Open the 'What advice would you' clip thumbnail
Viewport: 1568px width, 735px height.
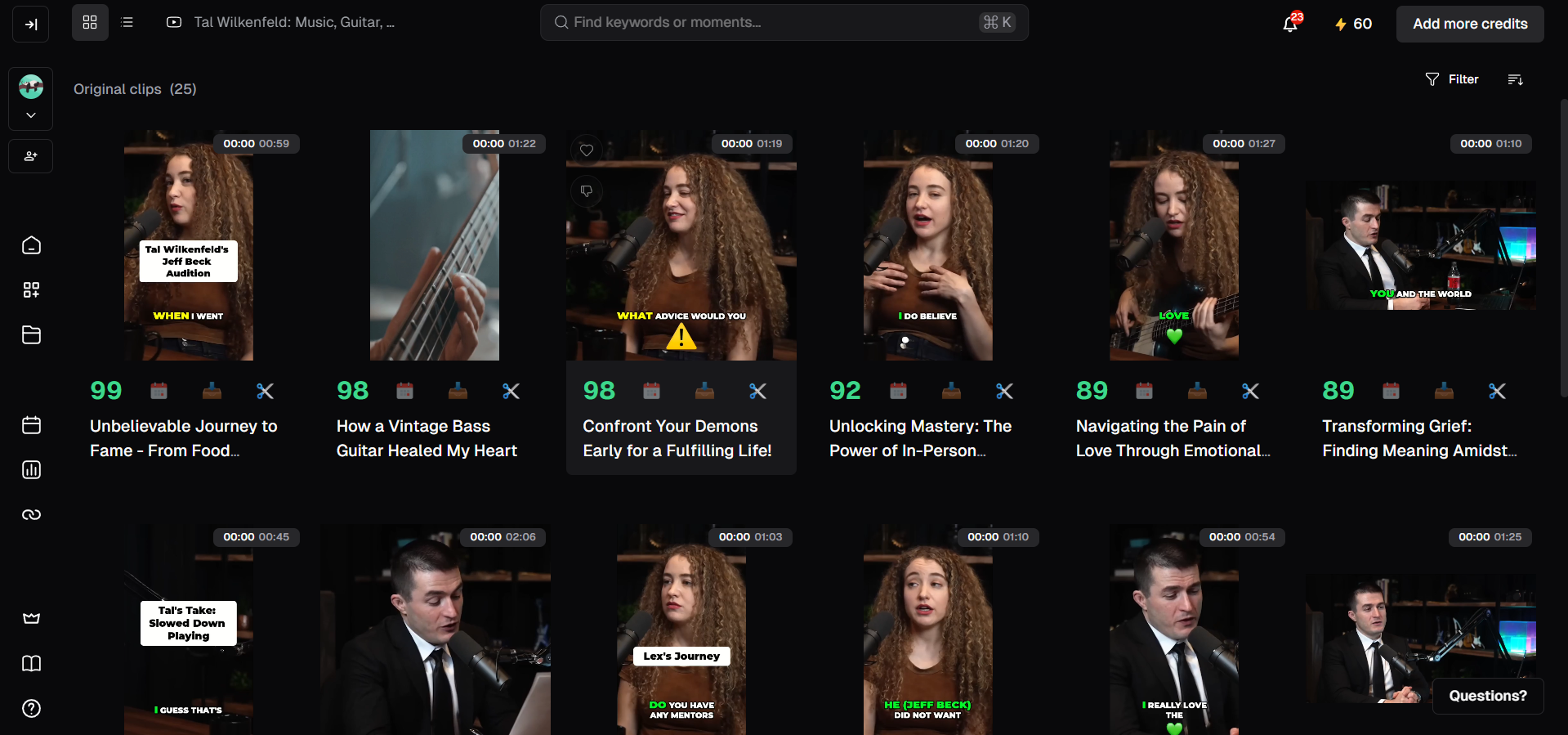point(681,245)
